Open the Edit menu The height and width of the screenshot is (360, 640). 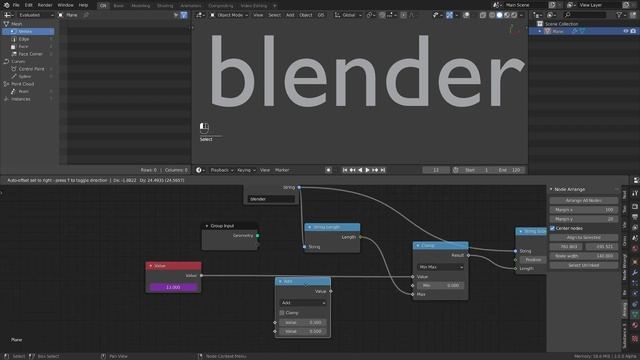[29, 5]
